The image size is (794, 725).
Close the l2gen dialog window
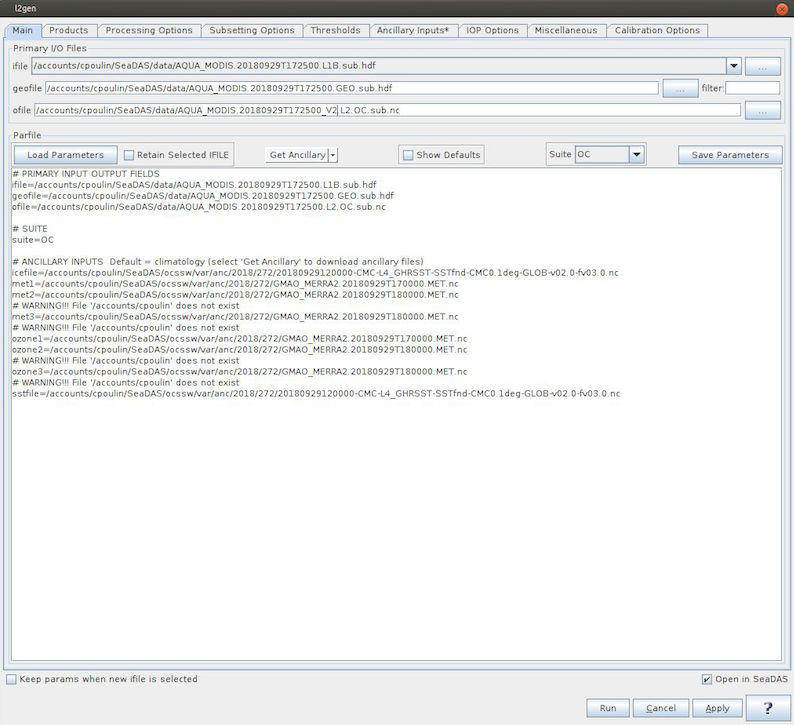[x=781, y=8]
